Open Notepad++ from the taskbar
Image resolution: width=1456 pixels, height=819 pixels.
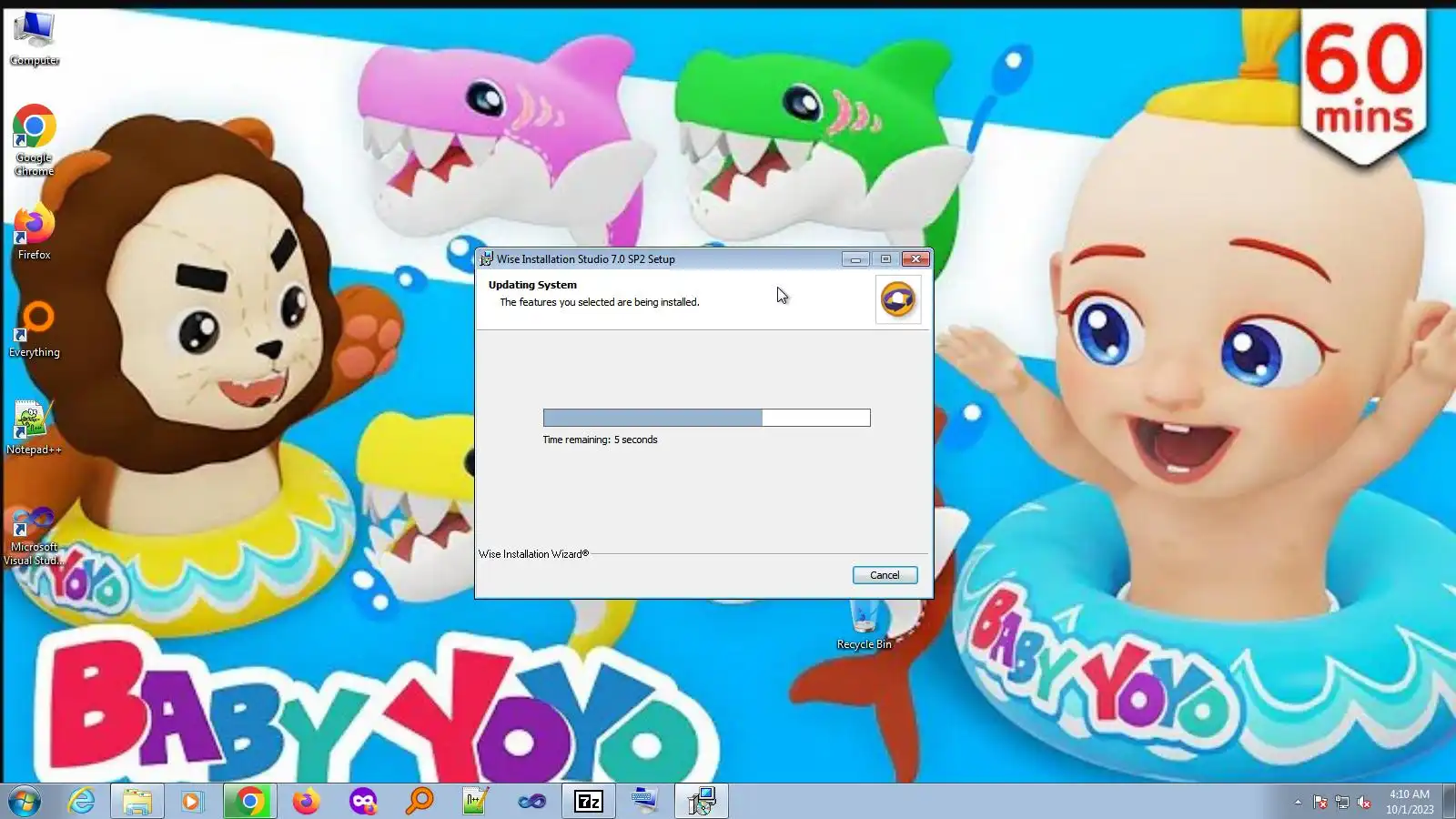[476, 802]
